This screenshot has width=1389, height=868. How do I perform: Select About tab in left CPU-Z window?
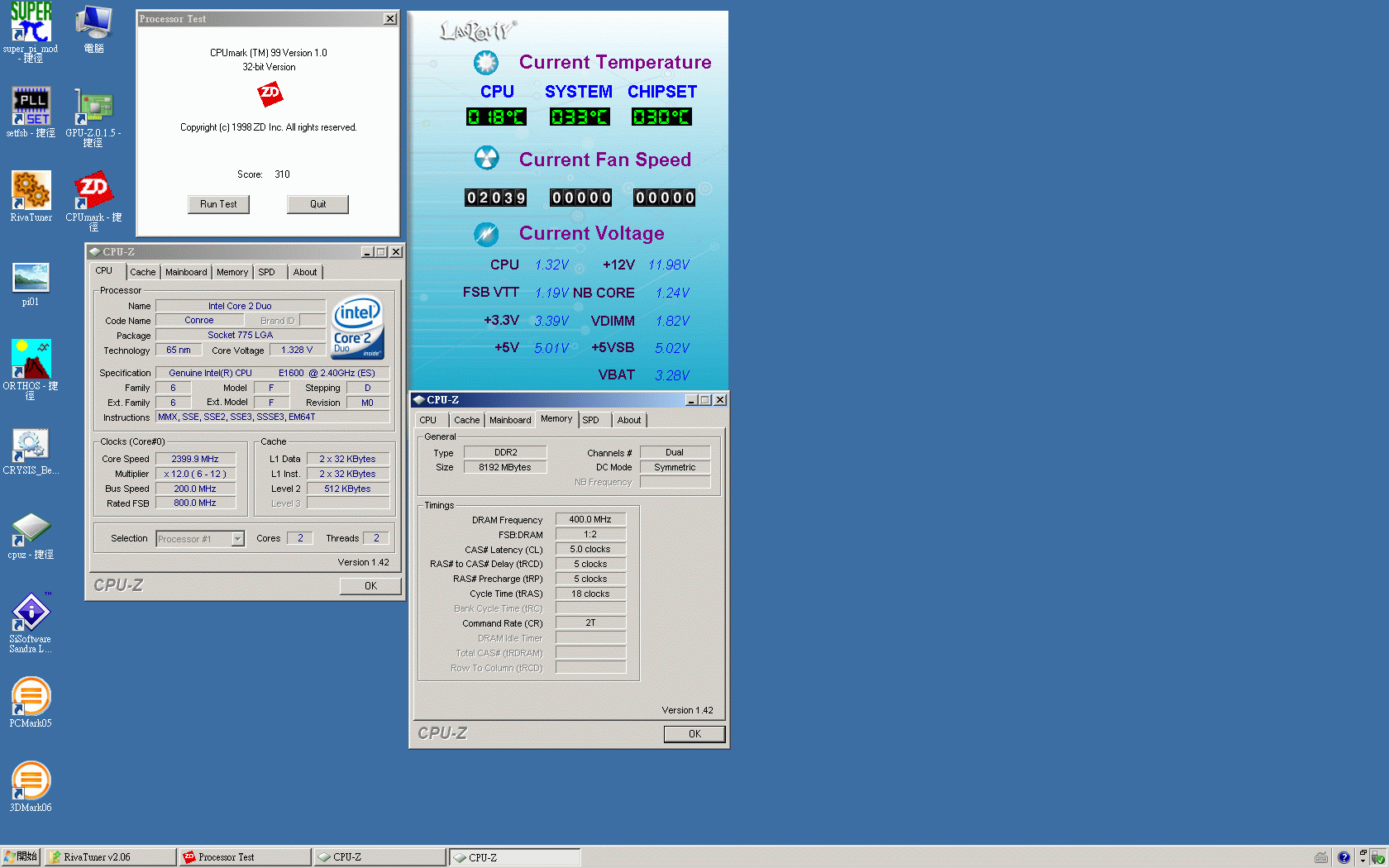pyautogui.click(x=305, y=272)
